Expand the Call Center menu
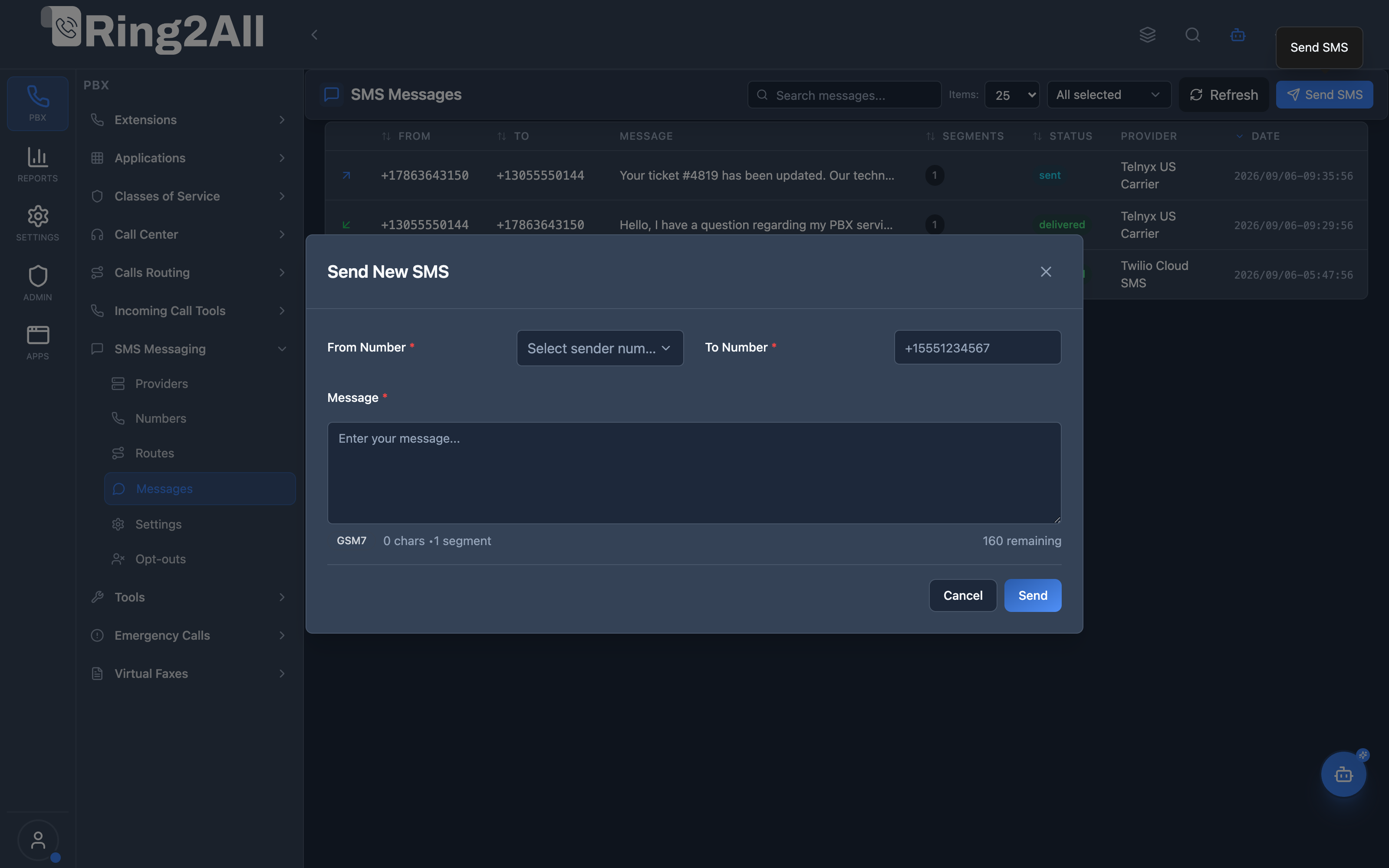1389x868 pixels. 189,234
